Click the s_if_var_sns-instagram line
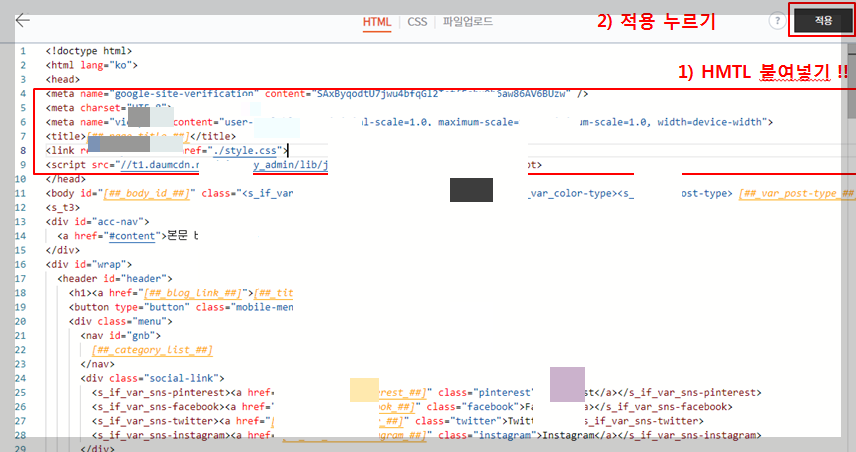 426,435
